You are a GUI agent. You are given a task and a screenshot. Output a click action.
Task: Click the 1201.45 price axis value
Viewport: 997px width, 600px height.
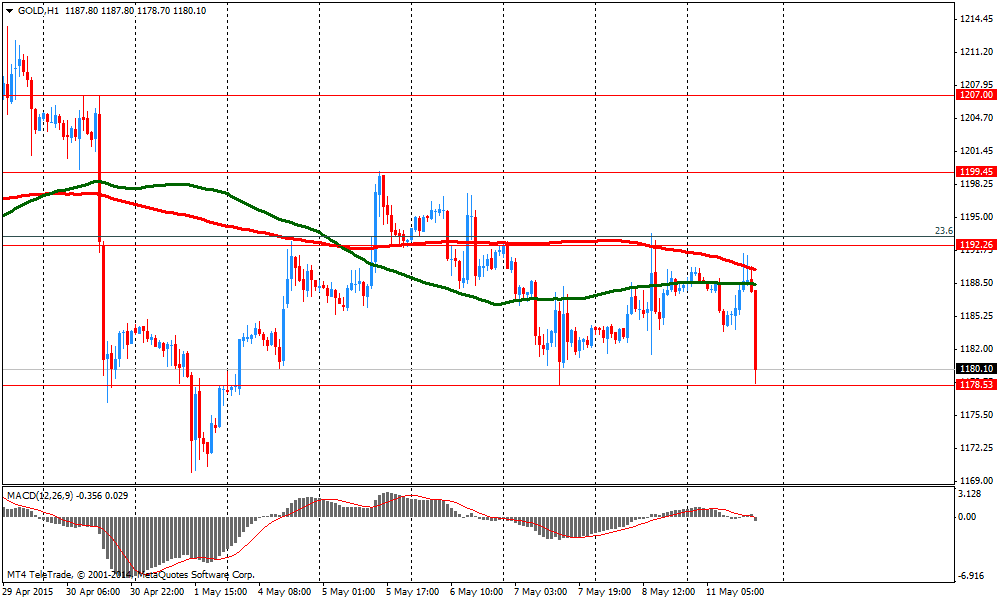click(978, 151)
